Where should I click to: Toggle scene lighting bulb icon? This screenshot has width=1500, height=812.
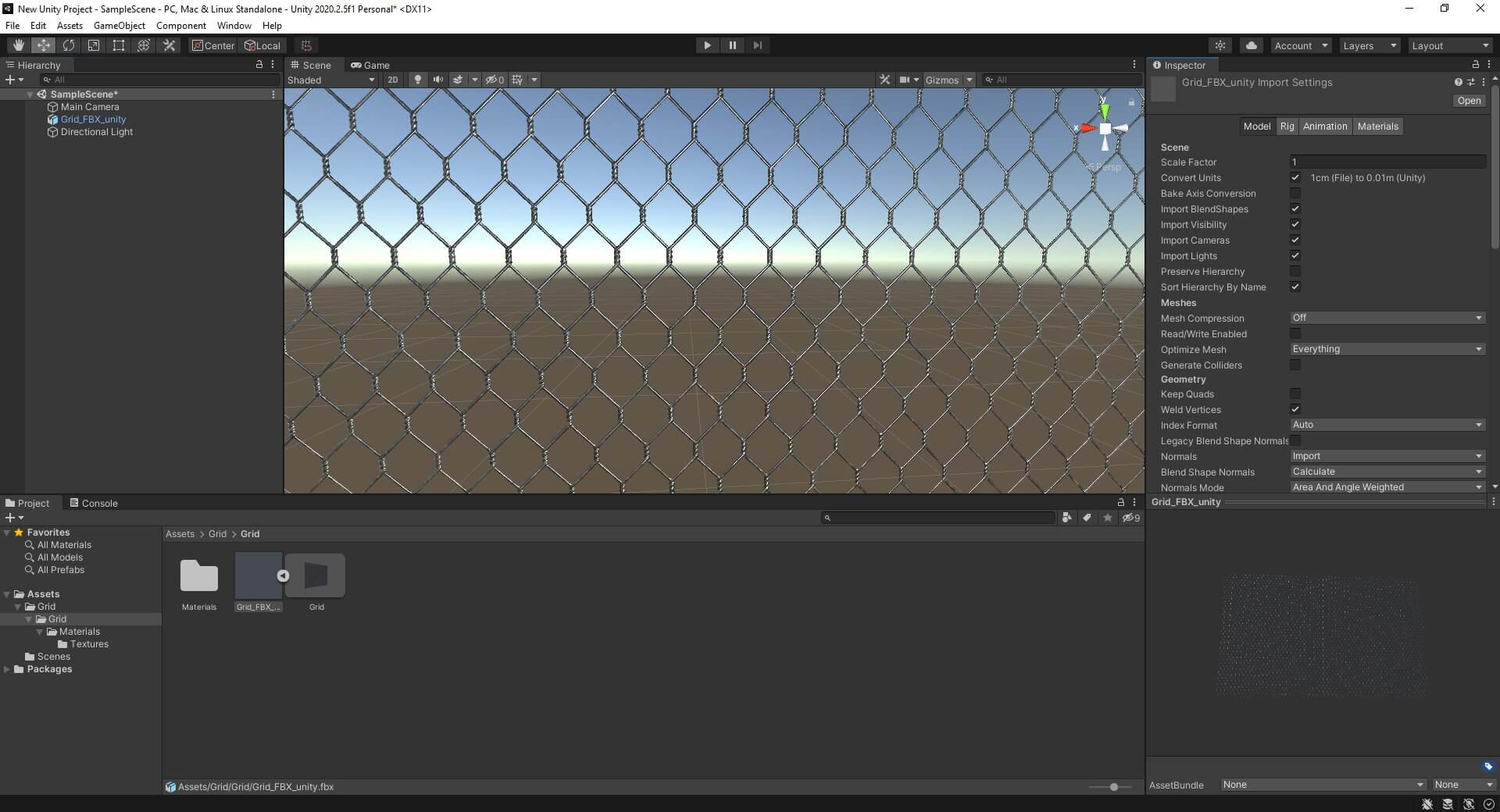coord(418,80)
